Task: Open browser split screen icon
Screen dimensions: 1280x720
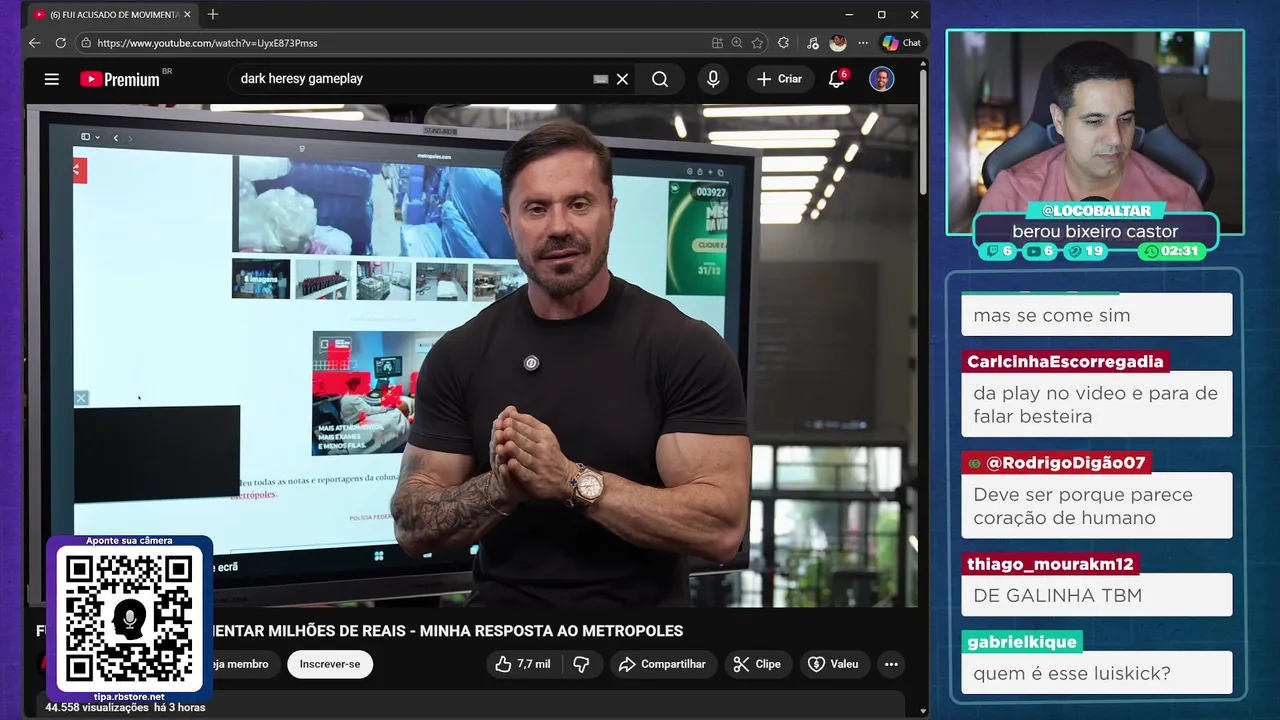Action: (x=717, y=43)
